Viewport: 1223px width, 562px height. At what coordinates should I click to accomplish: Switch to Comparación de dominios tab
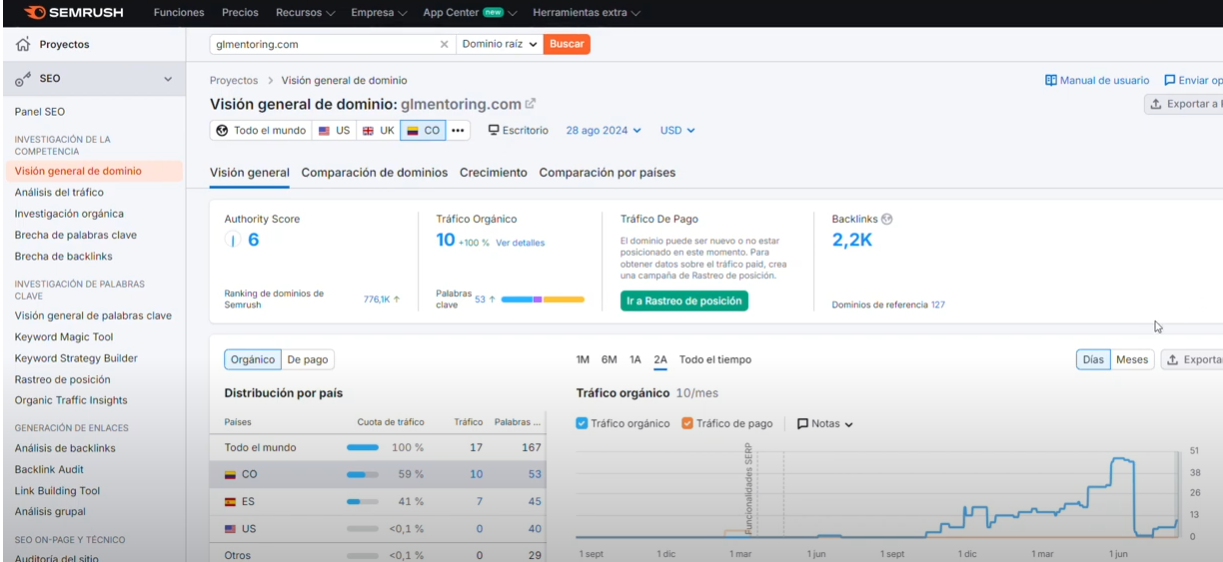point(375,172)
